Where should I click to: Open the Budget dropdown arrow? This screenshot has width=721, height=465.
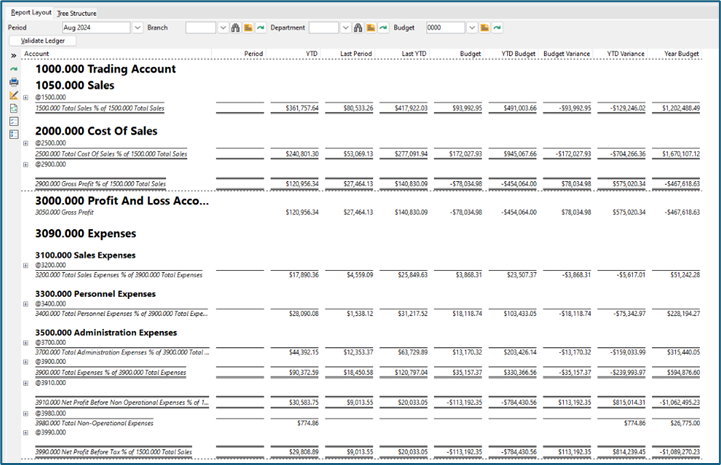tap(472, 28)
